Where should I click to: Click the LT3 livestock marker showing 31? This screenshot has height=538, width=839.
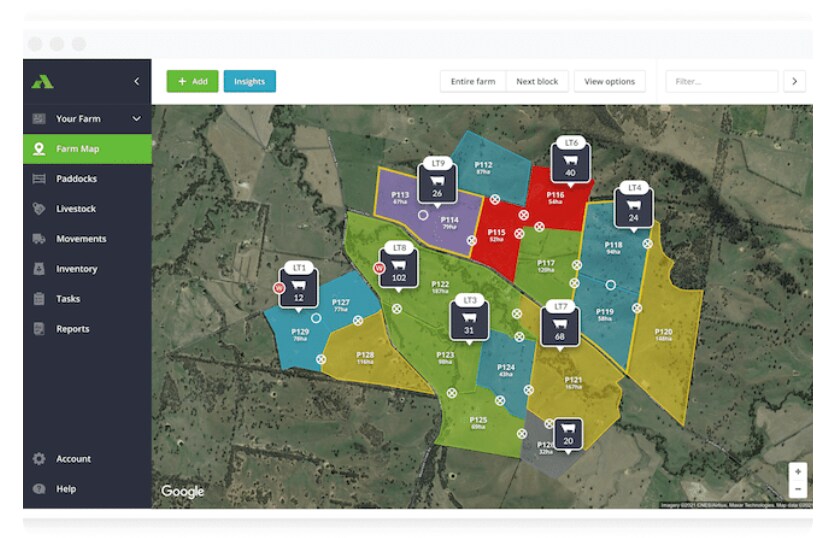click(x=469, y=319)
